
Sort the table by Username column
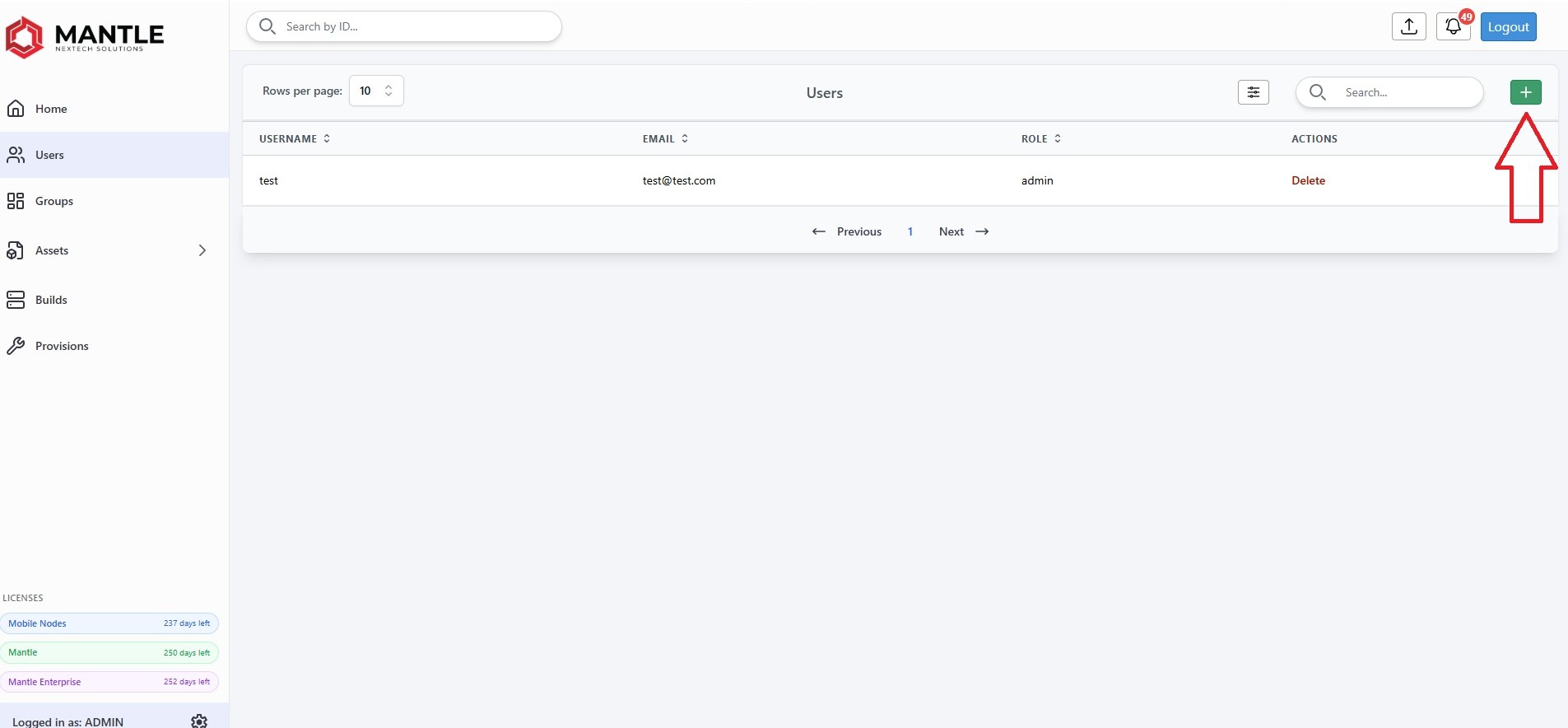[295, 138]
